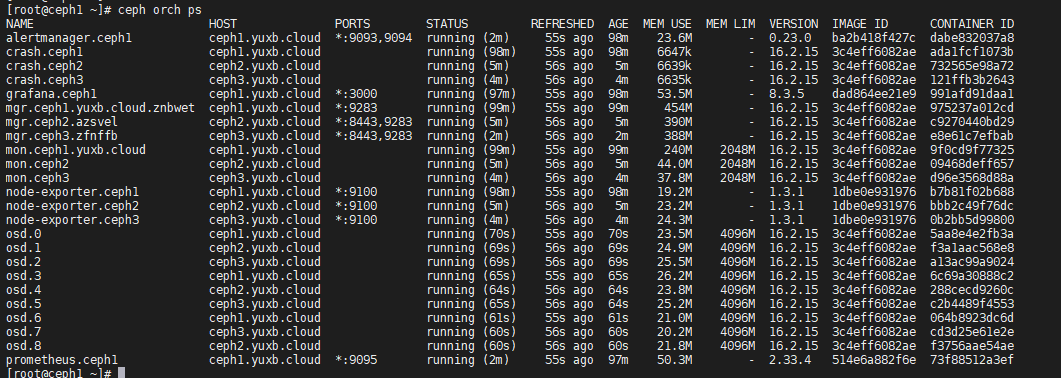The width and height of the screenshot is (1061, 378).
Task: Click image ID 514e6a882f6c
Action: pos(874,360)
